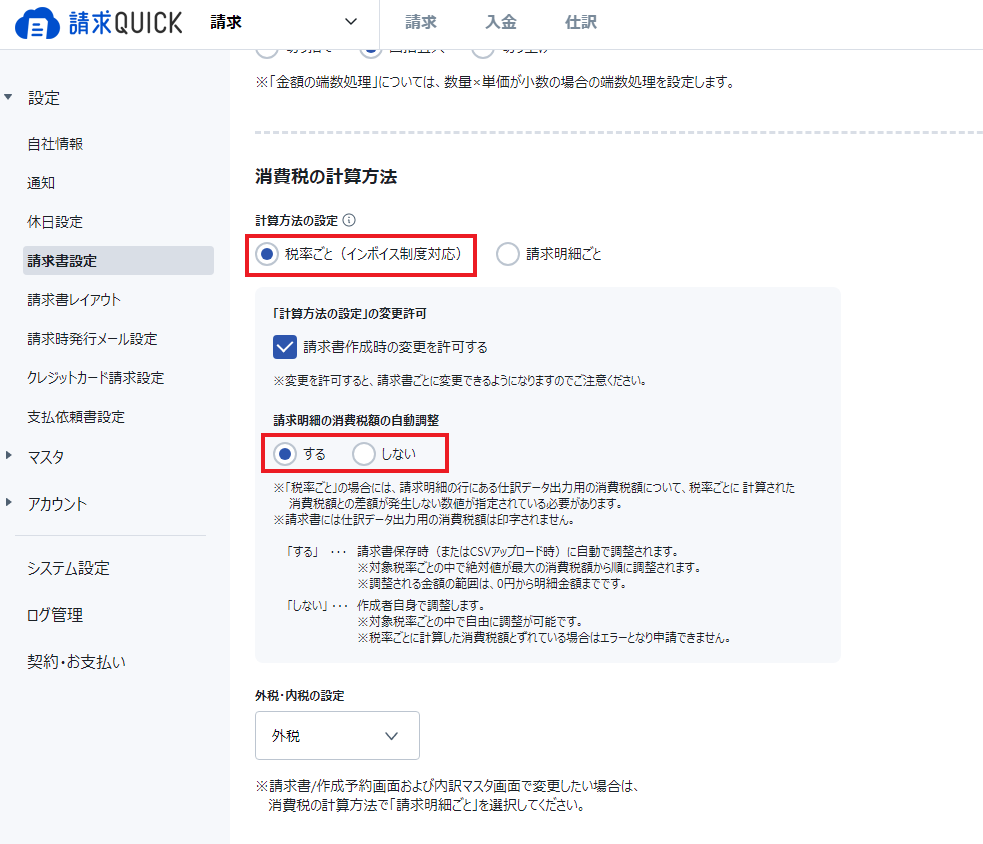
Task: Click the 「計算方法の設定」の変更許可 label
Action: [350, 314]
